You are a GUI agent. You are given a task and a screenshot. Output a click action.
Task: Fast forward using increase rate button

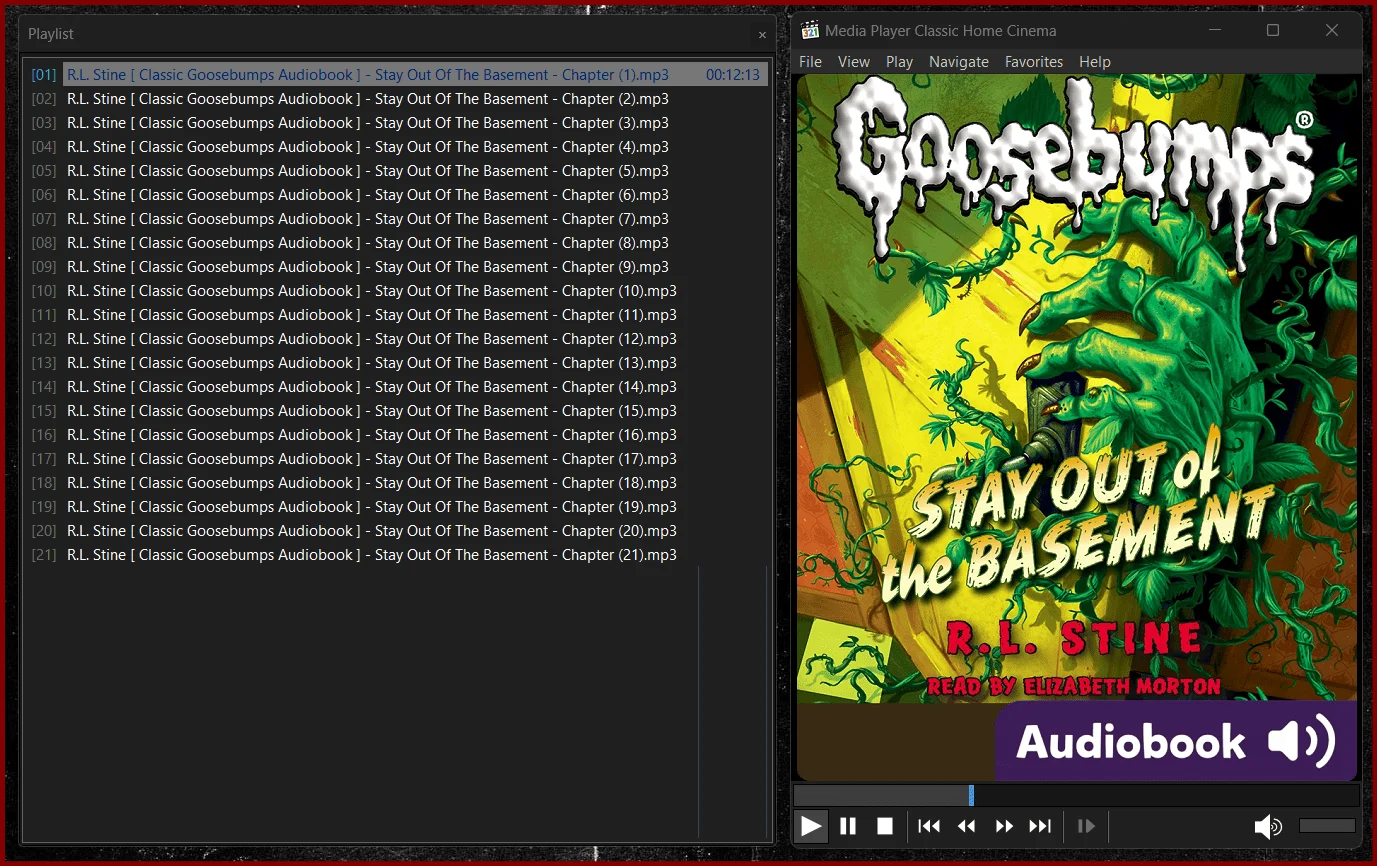pos(1004,826)
